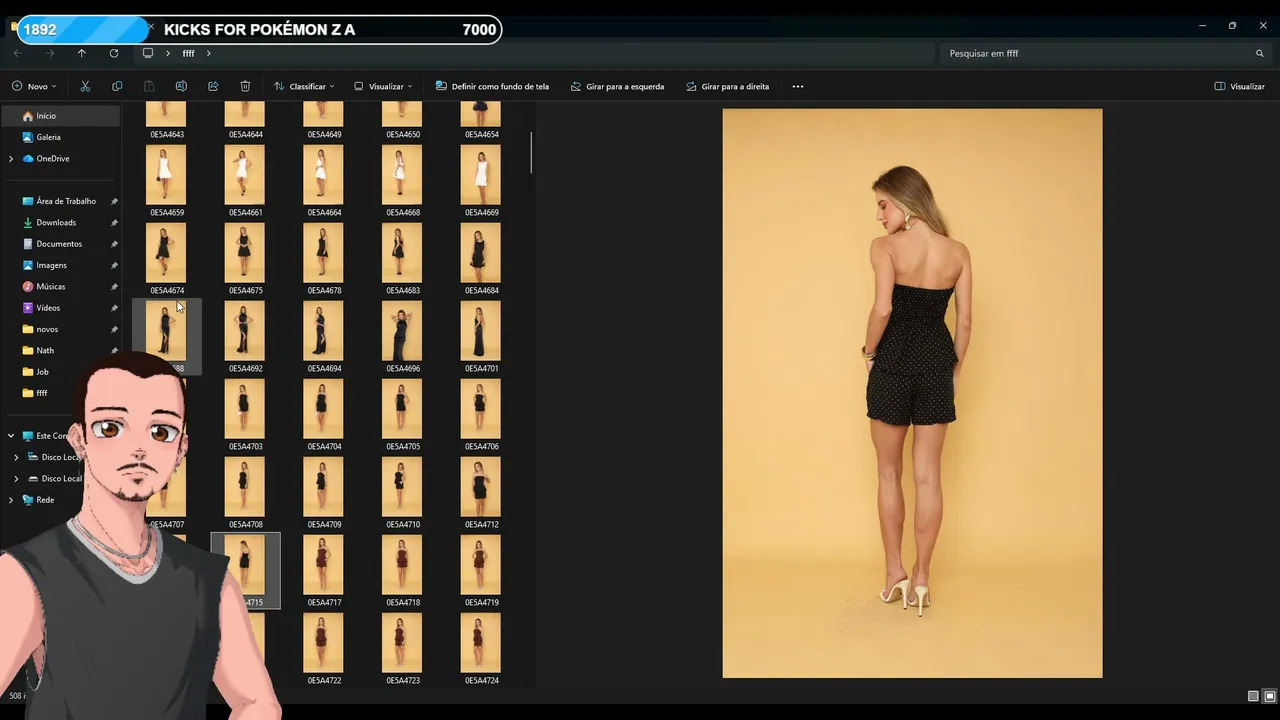Click the file list vertical scrollbar thumb
This screenshot has height=720, width=1280.
click(x=531, y=151)
